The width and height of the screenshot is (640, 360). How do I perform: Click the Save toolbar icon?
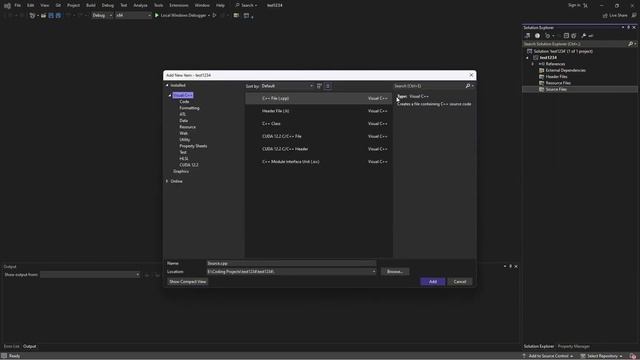(x=51, y=16)
